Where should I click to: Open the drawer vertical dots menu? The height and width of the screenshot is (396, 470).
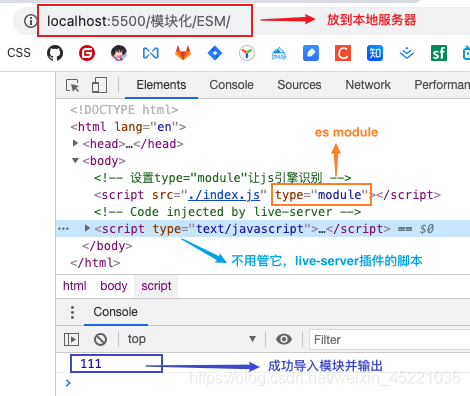point(72,312)
